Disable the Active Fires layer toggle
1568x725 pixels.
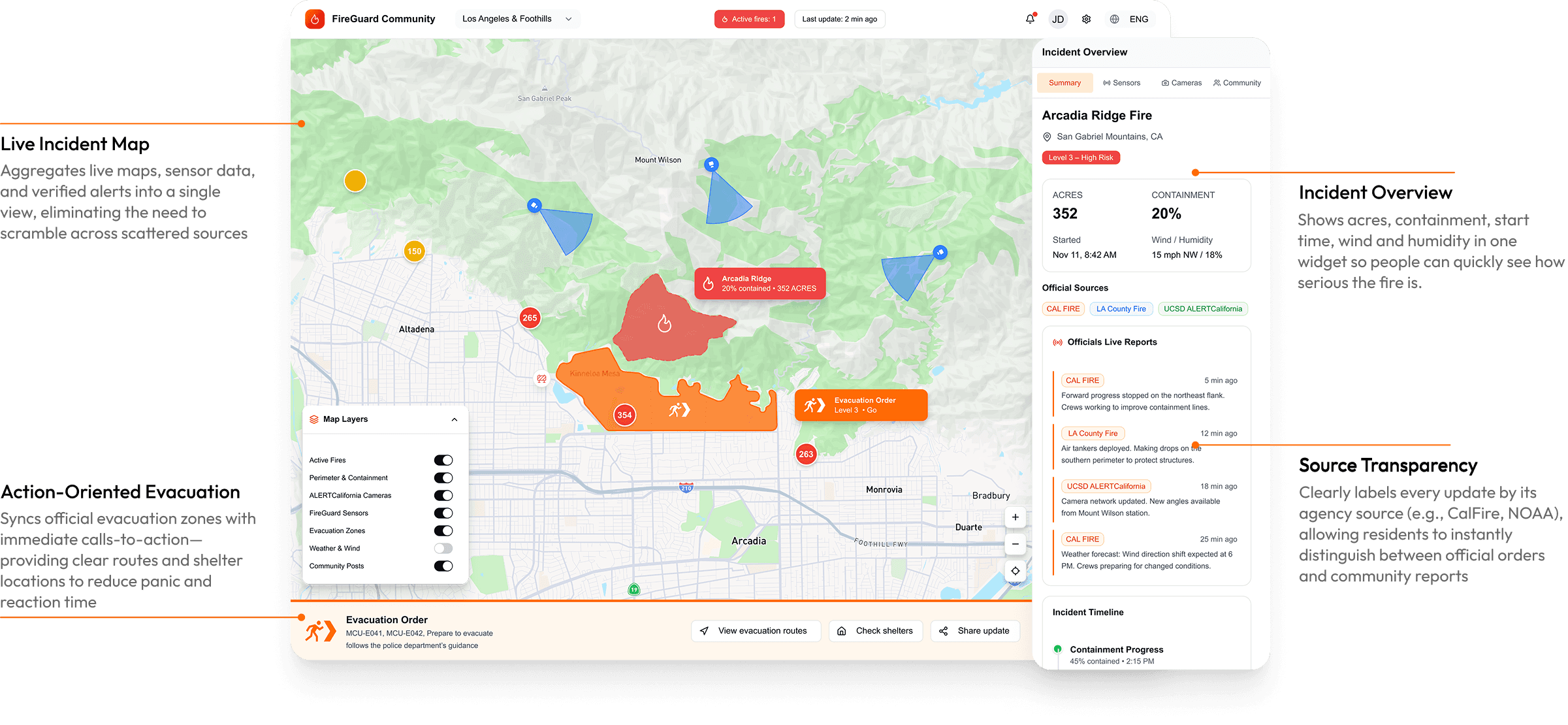(x=443, y=460)
